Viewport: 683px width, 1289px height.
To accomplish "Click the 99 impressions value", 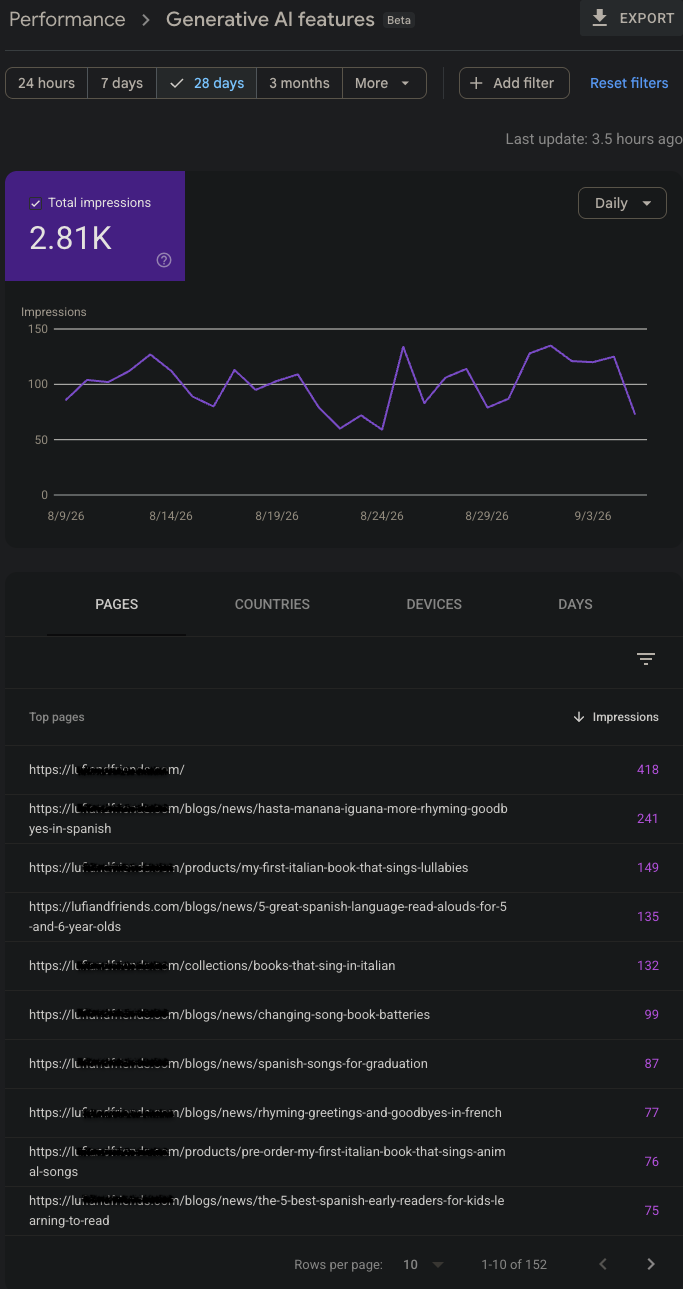I will coord(651,1015).
